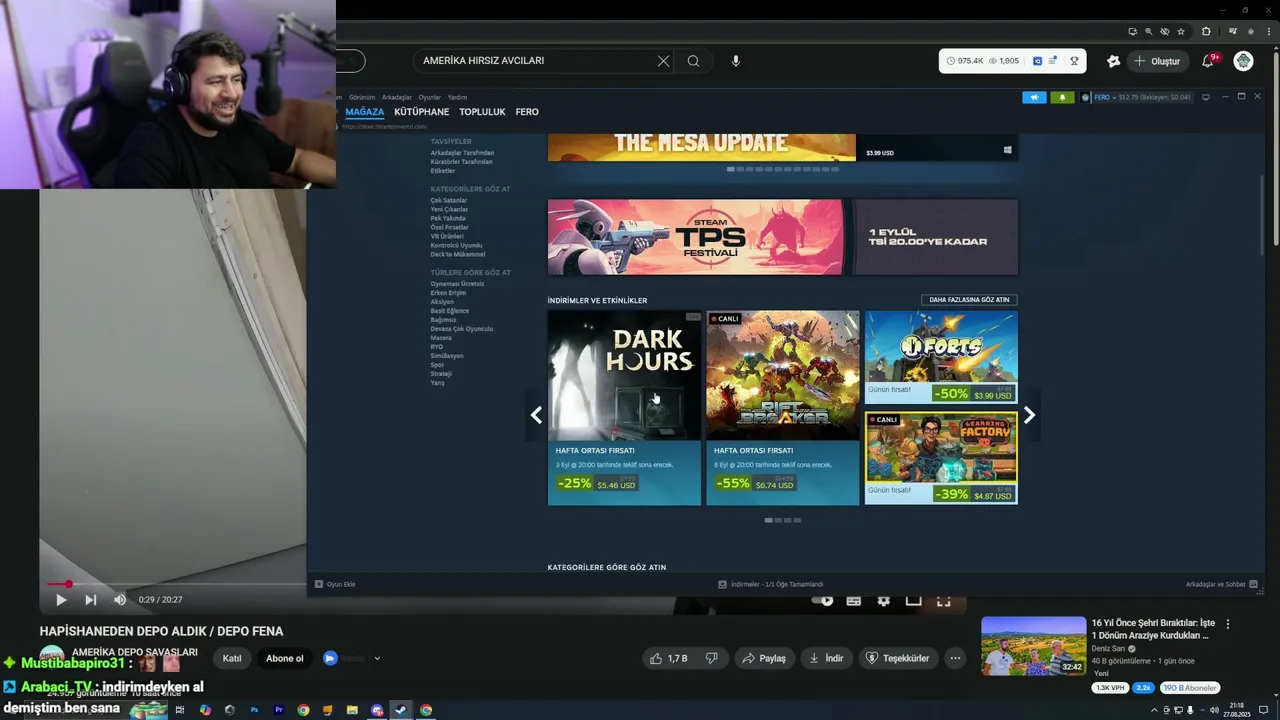The width and height of the screenshot is (1280, 720).
Task: Open the Steam FERO profile tab
Action: pos(527,112)
